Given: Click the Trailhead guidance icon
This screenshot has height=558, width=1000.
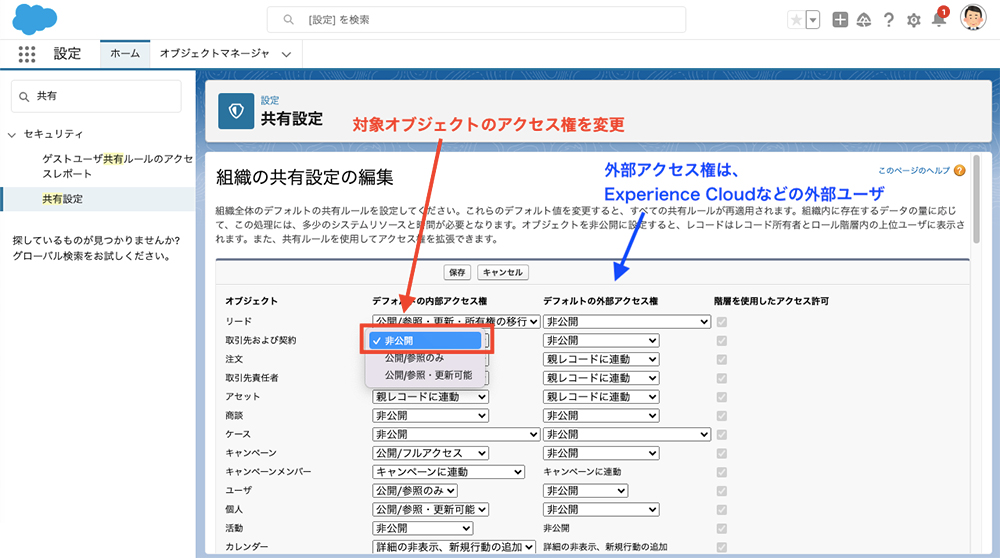Looking at the screenshot, I should (x=864, y=20).
